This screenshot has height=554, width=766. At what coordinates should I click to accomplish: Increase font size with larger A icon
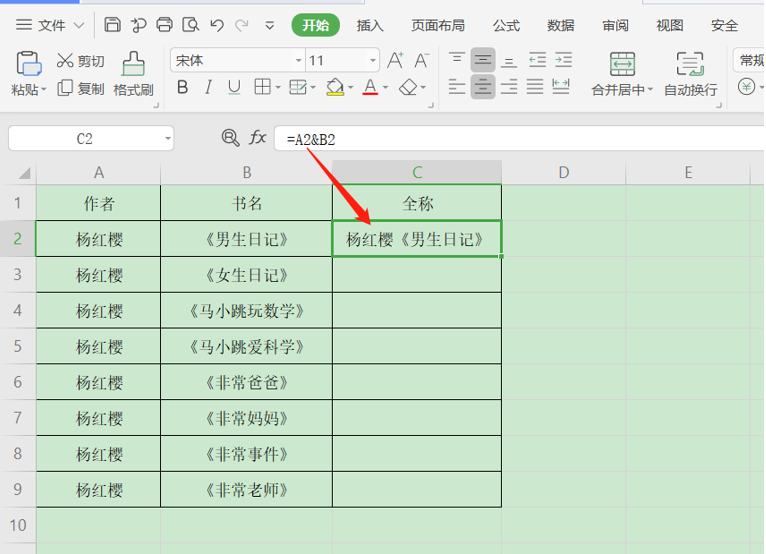click(x=395, y=60)
